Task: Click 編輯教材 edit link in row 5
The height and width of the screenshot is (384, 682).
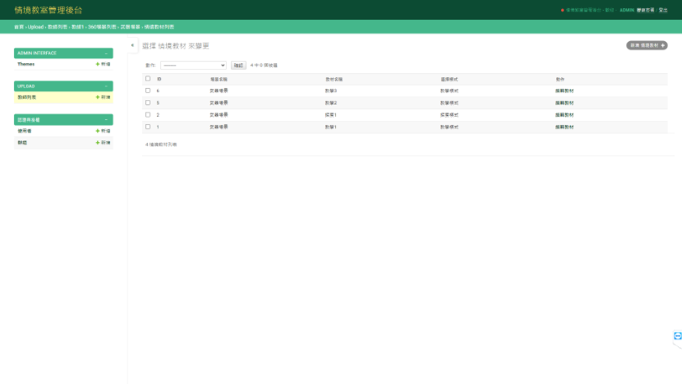Action: click(564, 103)
